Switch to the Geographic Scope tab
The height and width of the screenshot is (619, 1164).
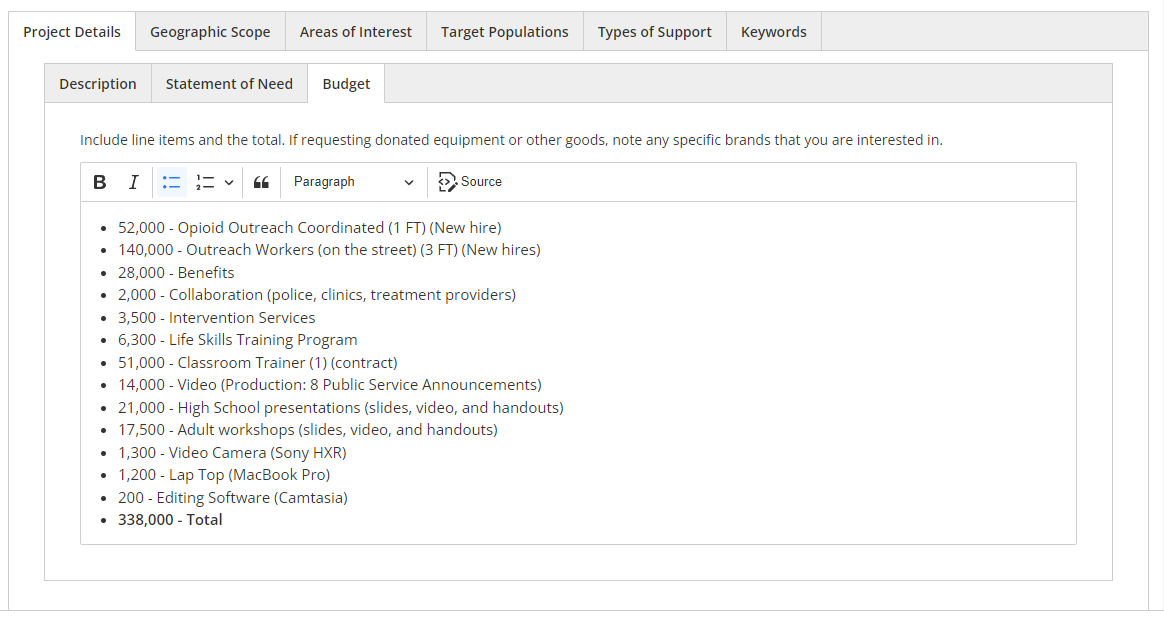[x=210, y=32]
